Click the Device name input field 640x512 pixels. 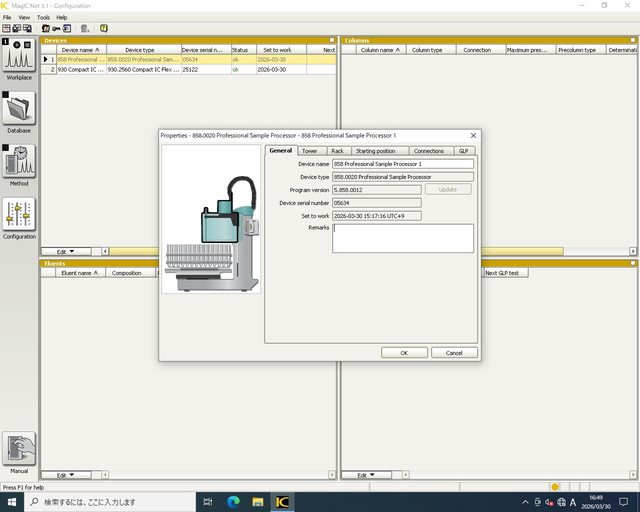403,163
